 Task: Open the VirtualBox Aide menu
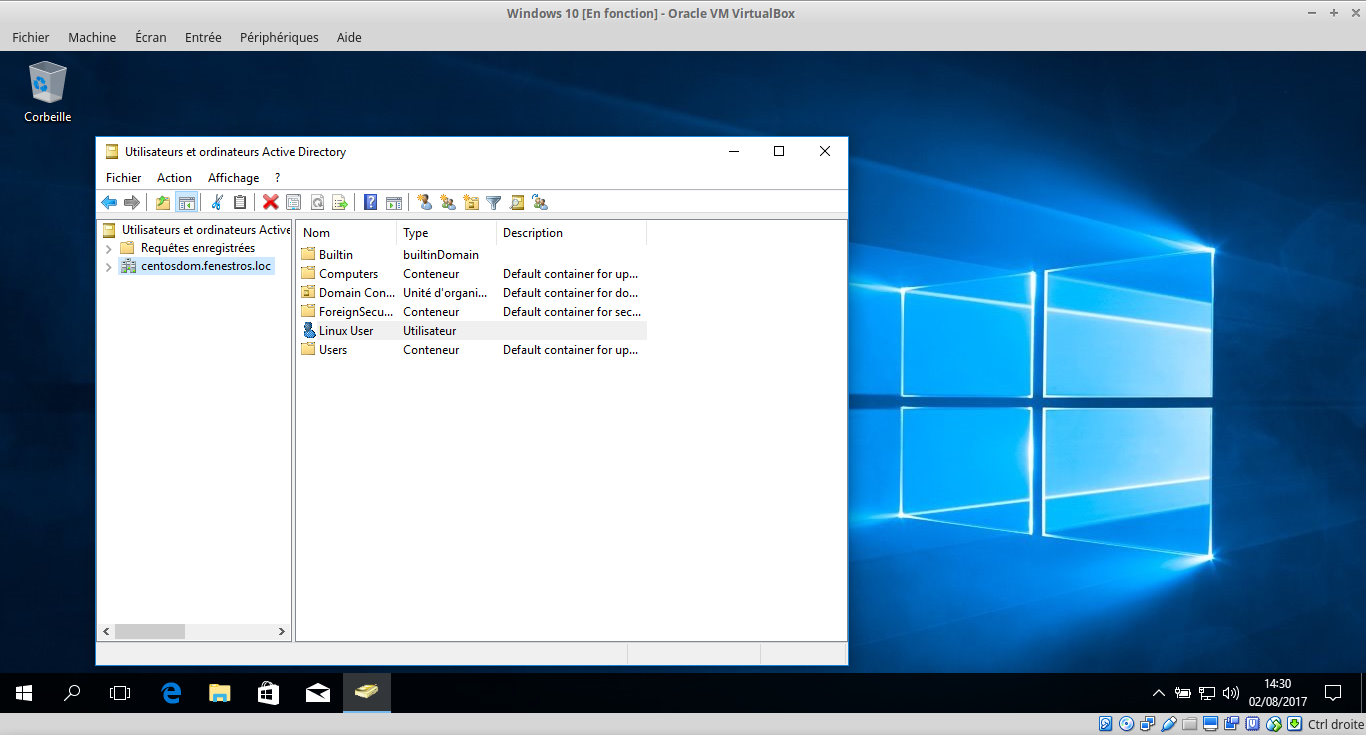coord(349,37)
